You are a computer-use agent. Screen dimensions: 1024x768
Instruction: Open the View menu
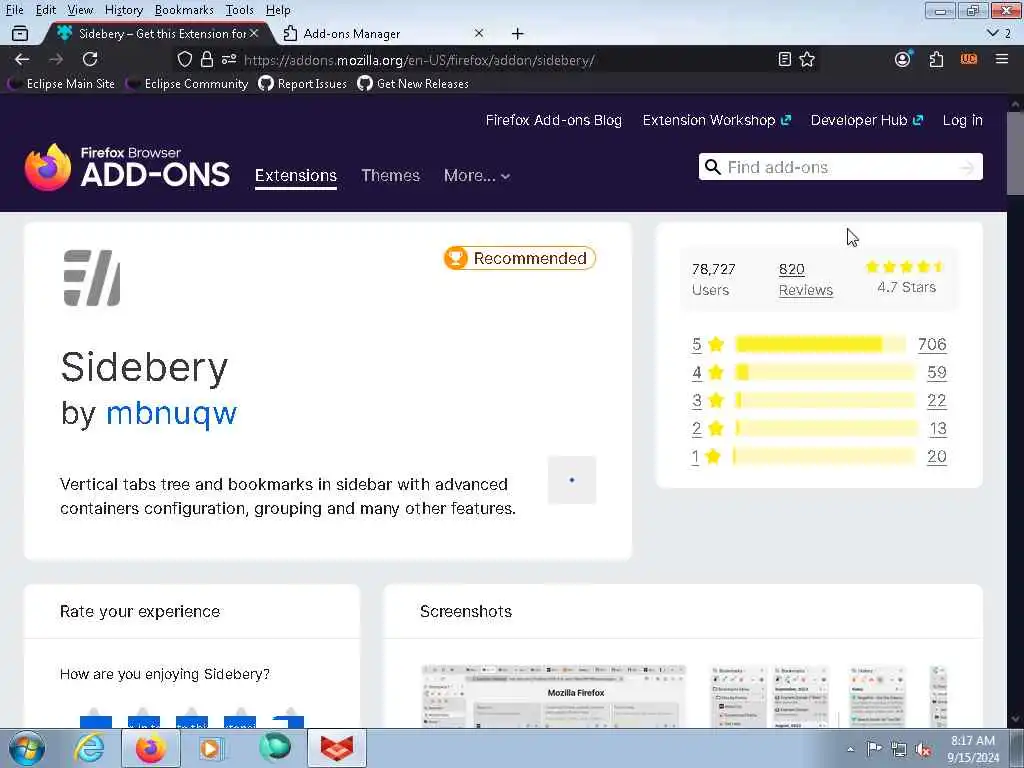(80, 10)
